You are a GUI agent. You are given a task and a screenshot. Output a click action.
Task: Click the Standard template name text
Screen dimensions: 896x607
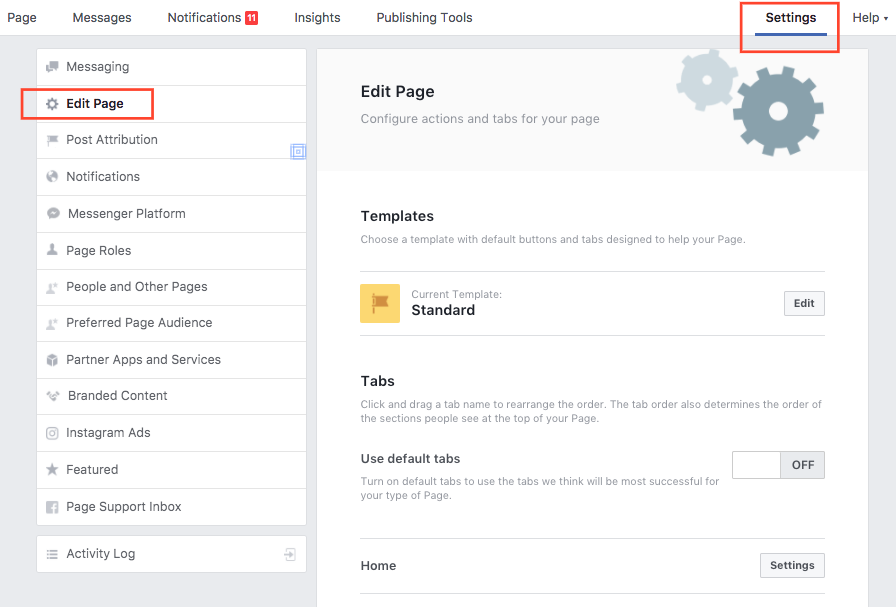[x=443, y=310]
